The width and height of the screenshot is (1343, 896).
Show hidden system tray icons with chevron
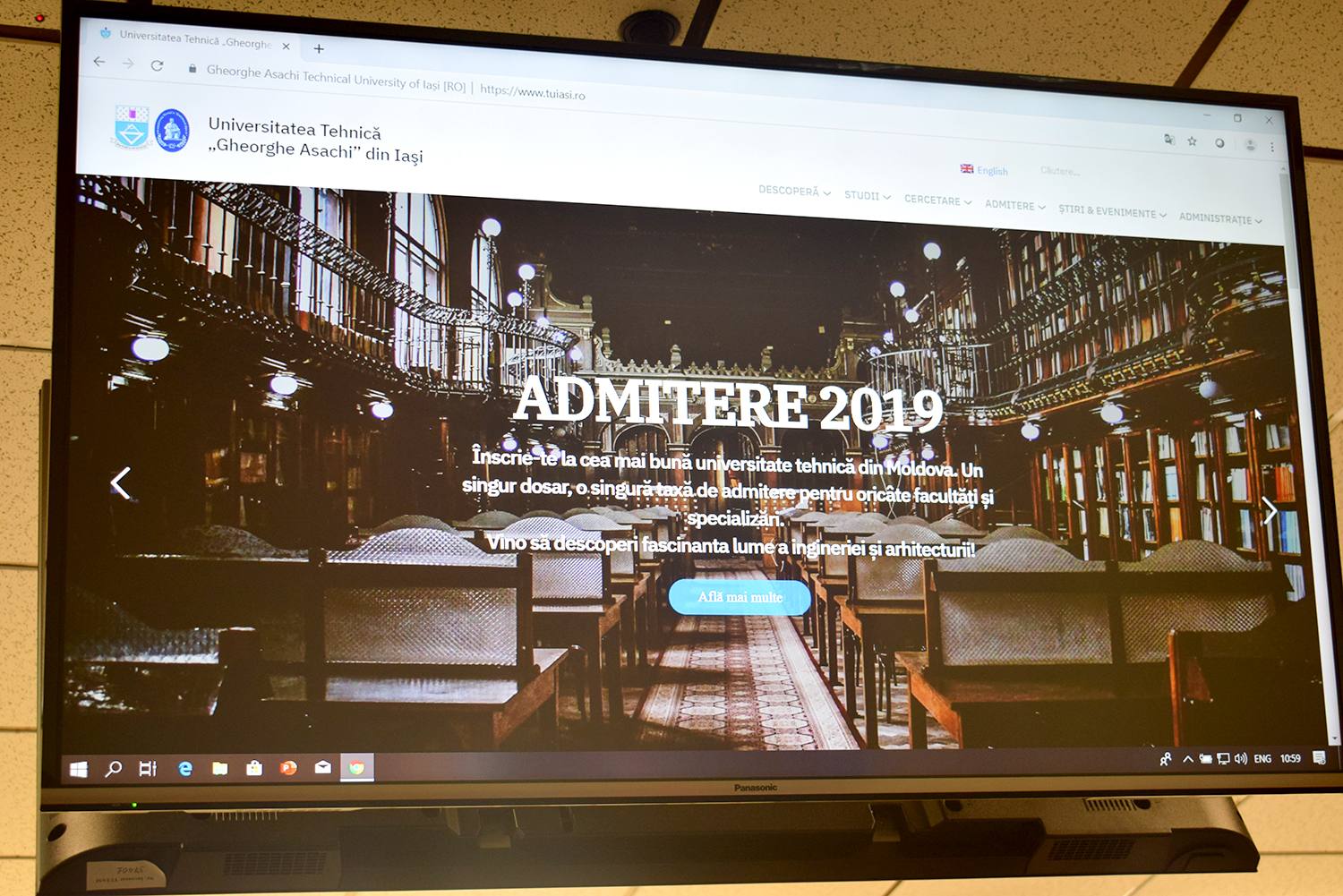1187,759
